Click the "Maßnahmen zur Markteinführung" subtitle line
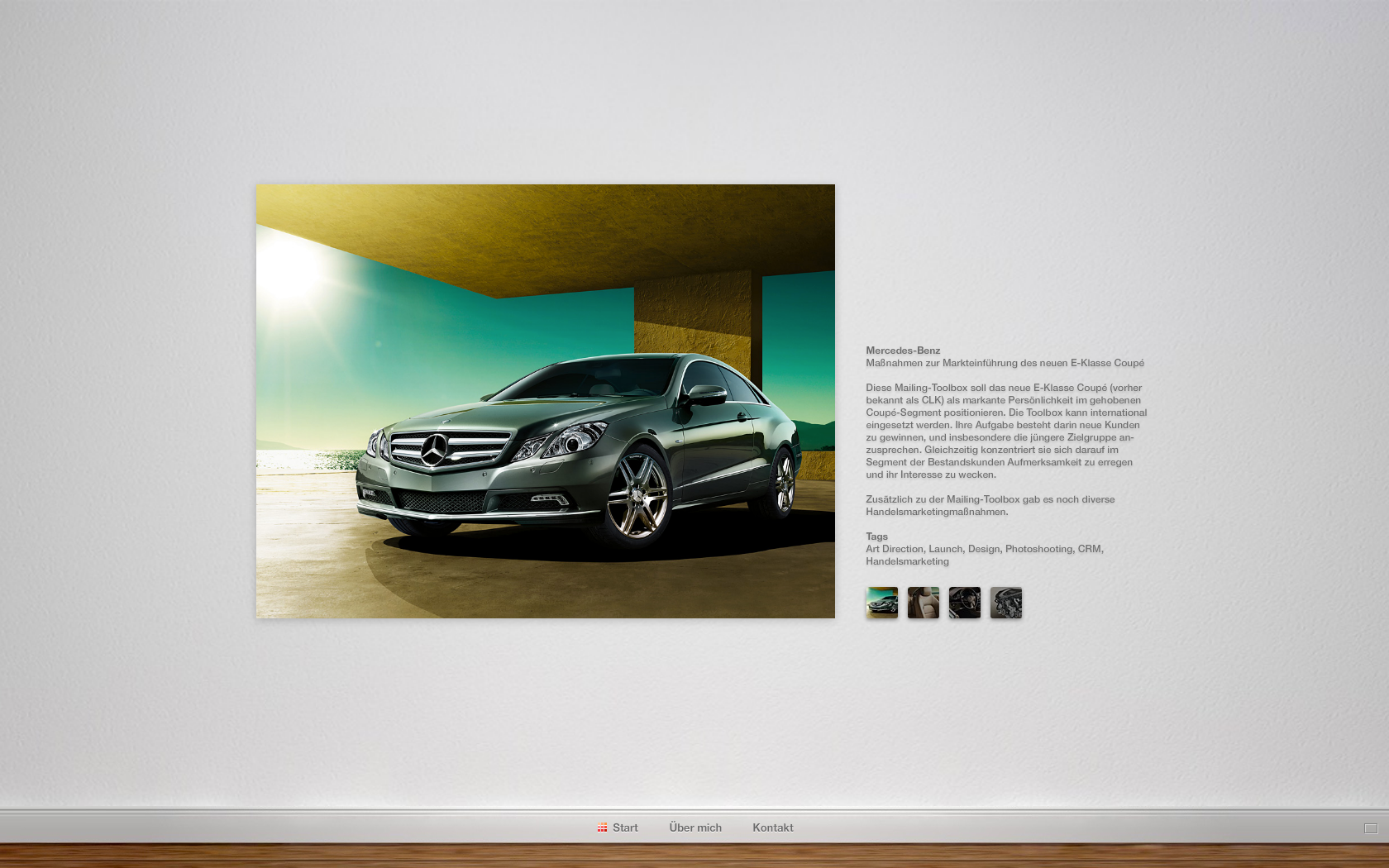 click(x=1005, y=363)
